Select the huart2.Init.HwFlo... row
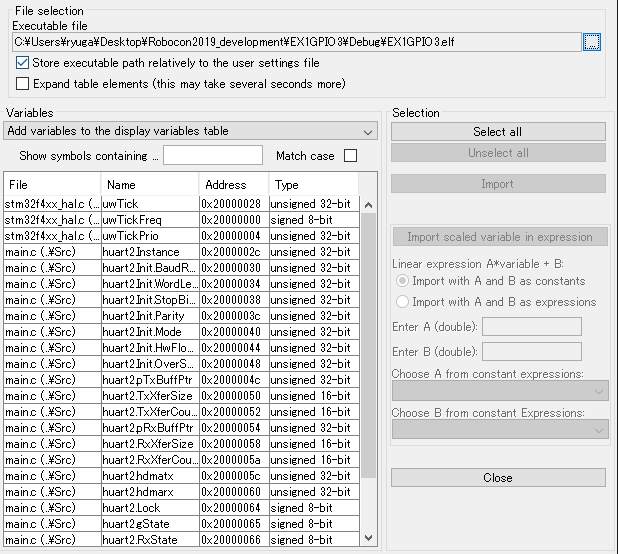Screen dimensions: 618x554 [182, 348]
